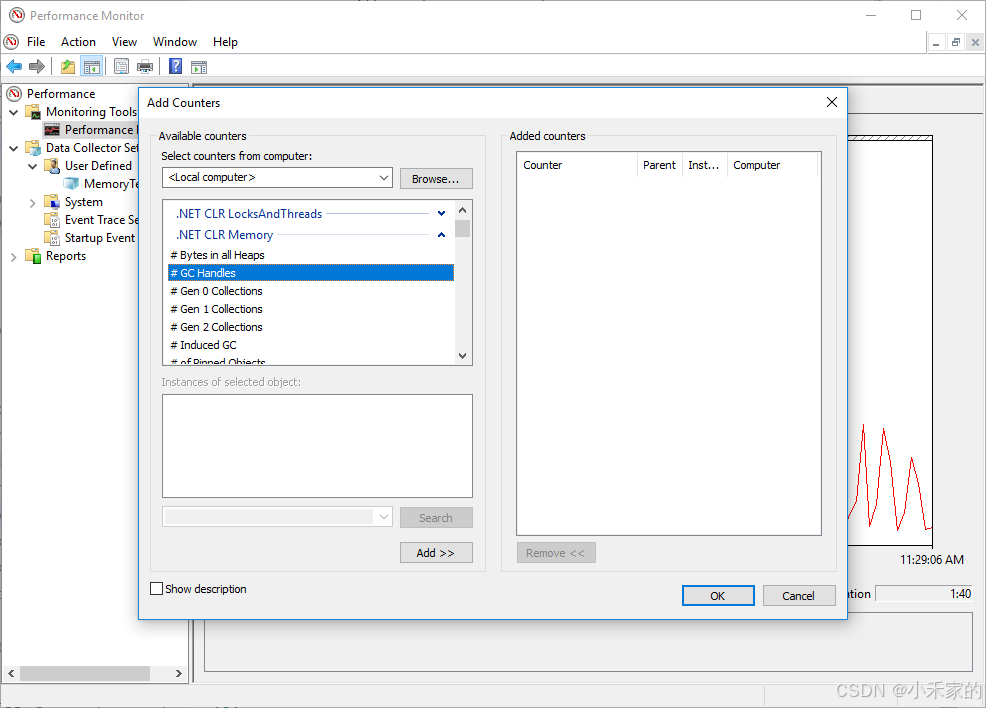
Task: Click the blue Help question mark icon
Action: (x=175, y=66)
